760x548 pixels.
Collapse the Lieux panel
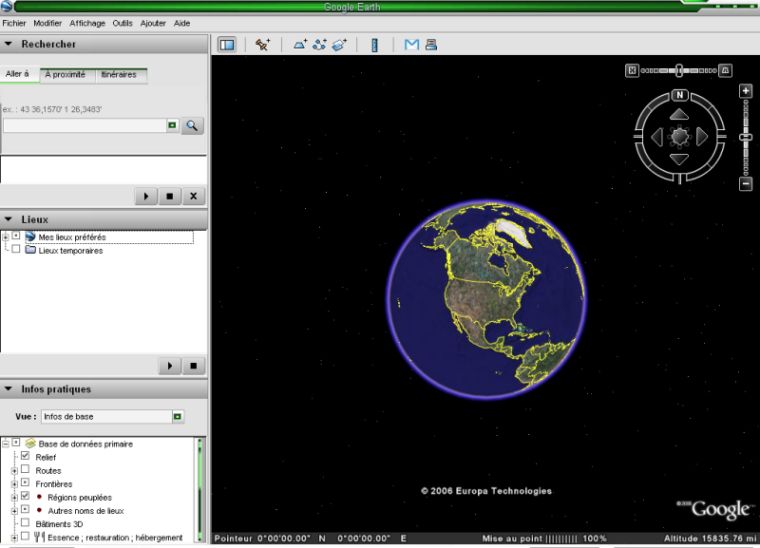(8, 219)
